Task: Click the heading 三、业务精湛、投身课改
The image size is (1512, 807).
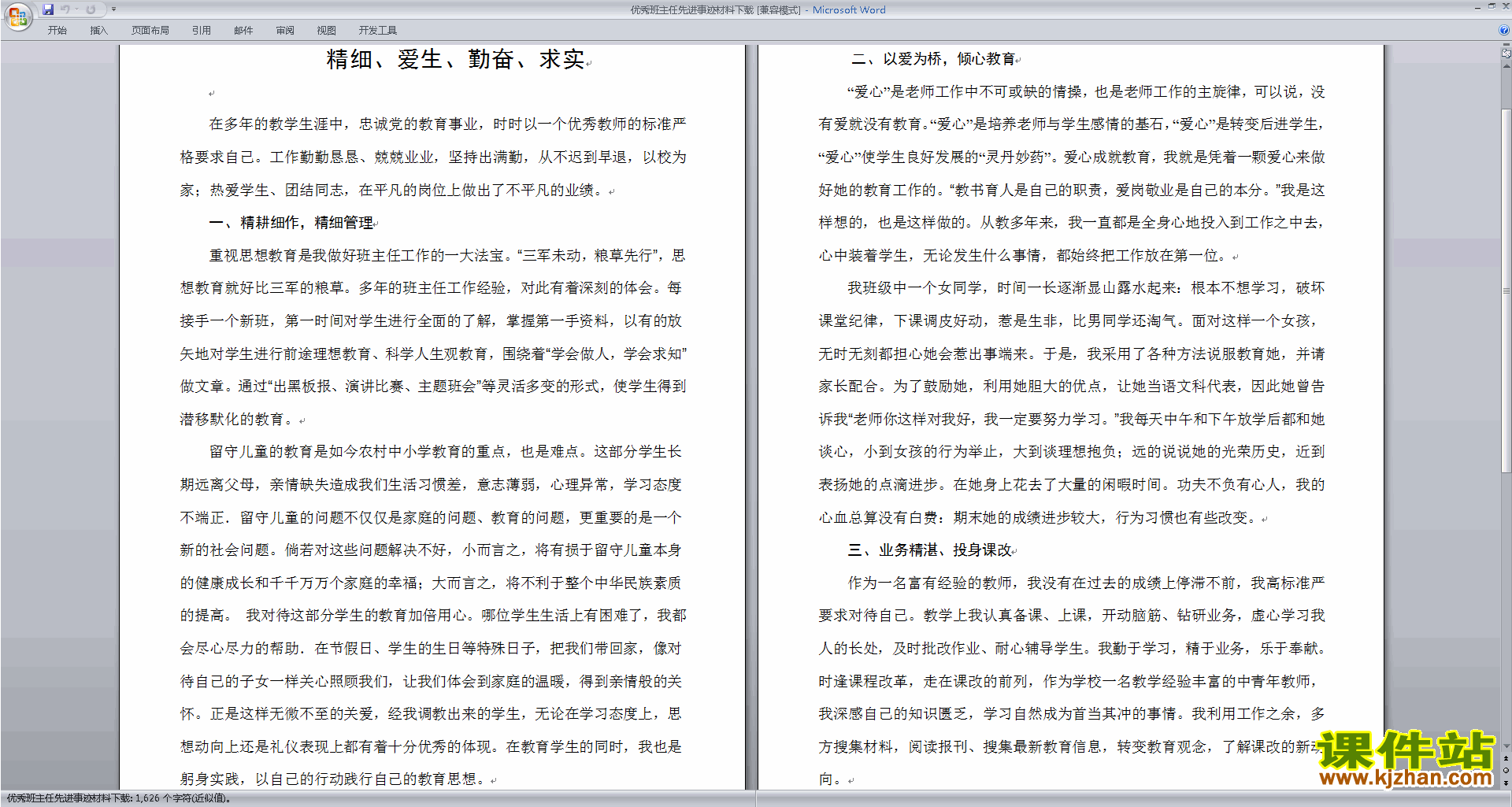Action: pyautogui.click(x=929, y=550)
